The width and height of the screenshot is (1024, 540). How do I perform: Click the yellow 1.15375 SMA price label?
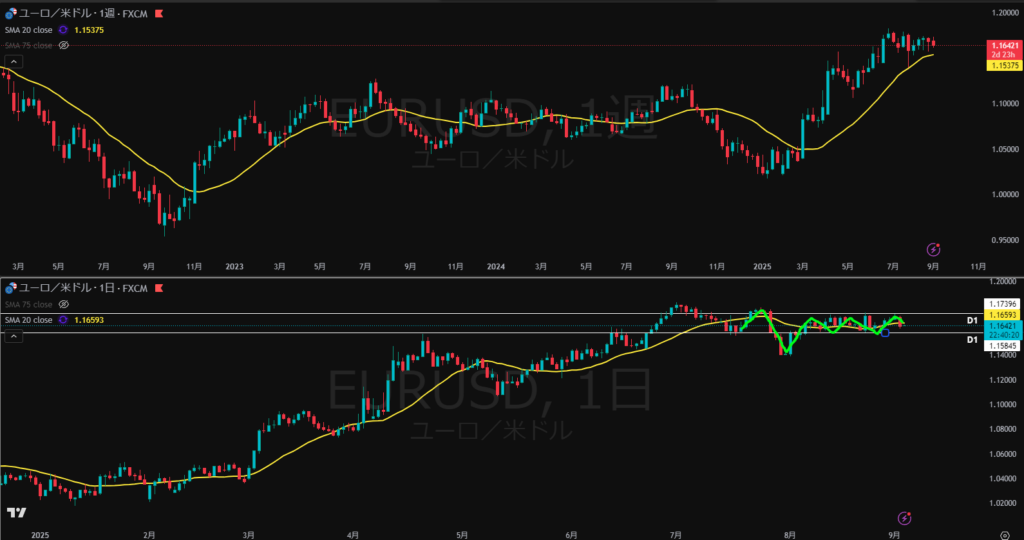pyautogui.click(x=1003, y=66)
